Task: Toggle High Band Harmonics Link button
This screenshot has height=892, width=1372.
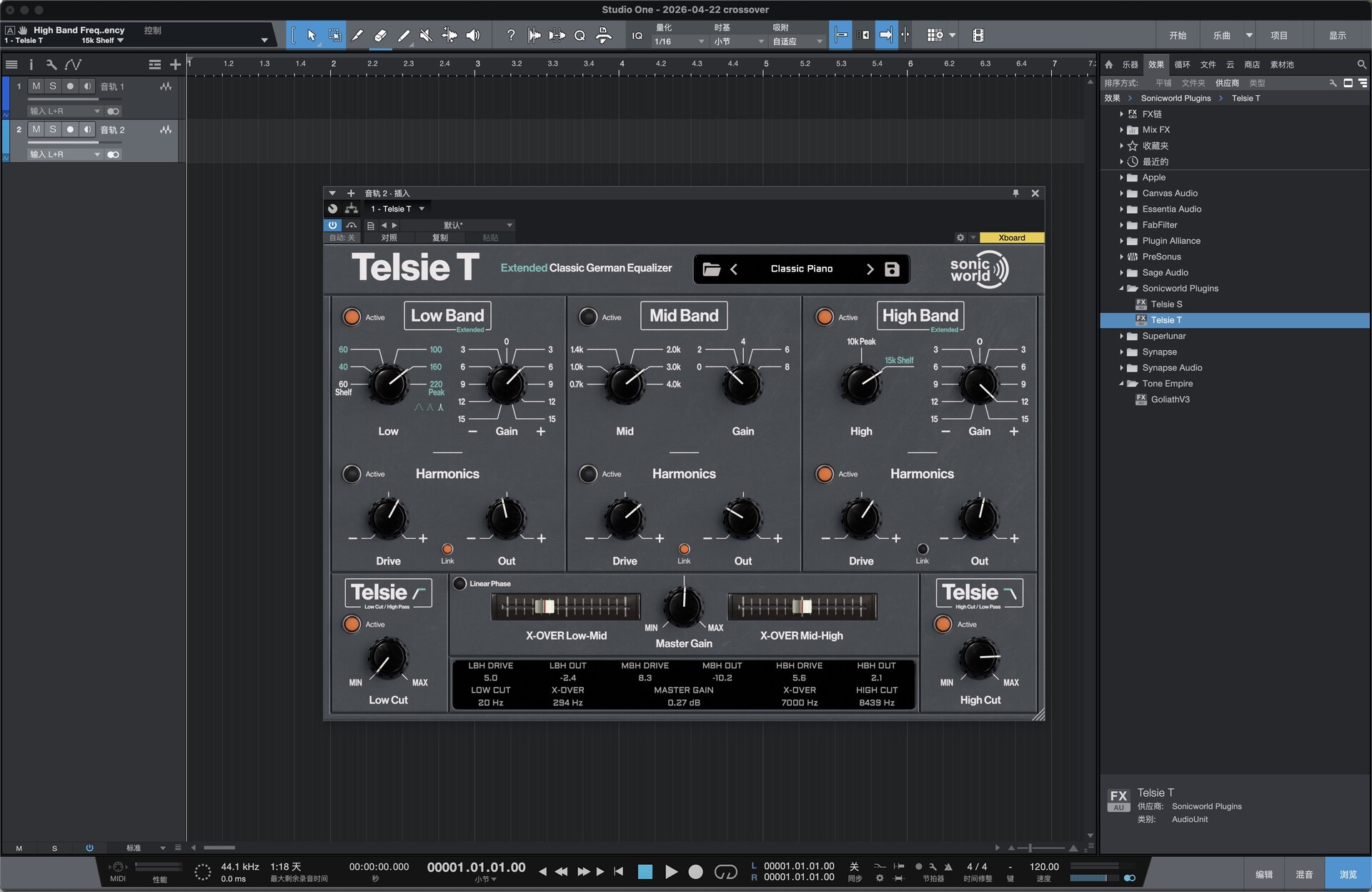Action: (923, 549)
